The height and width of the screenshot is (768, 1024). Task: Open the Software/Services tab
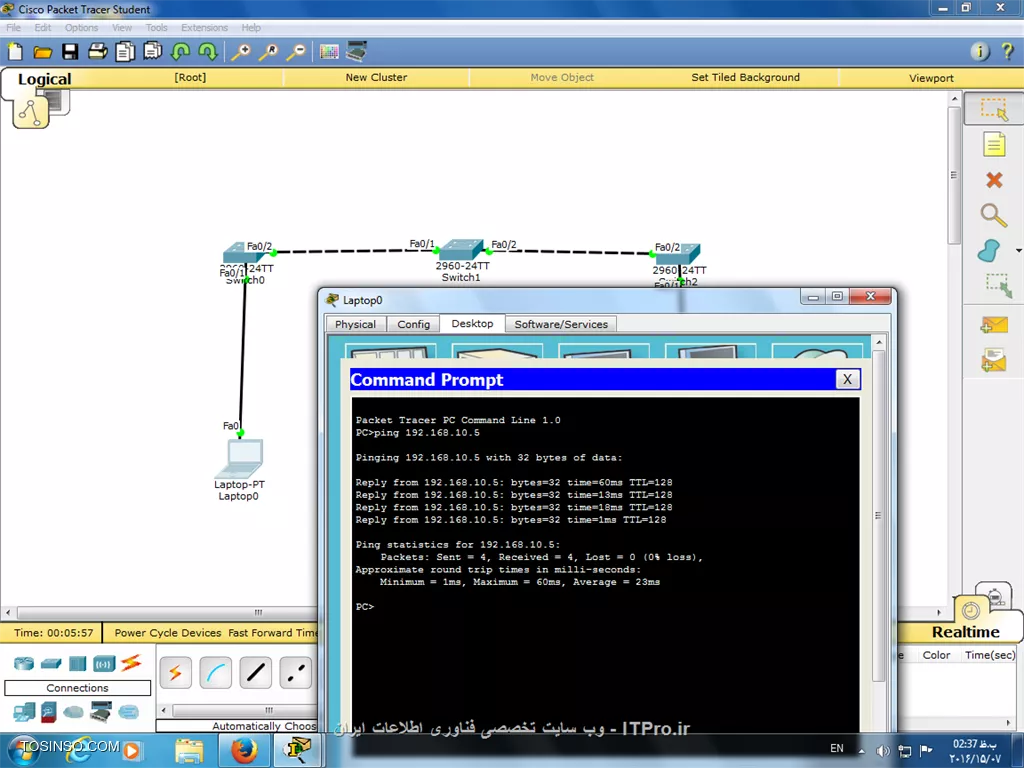(561, 324)
